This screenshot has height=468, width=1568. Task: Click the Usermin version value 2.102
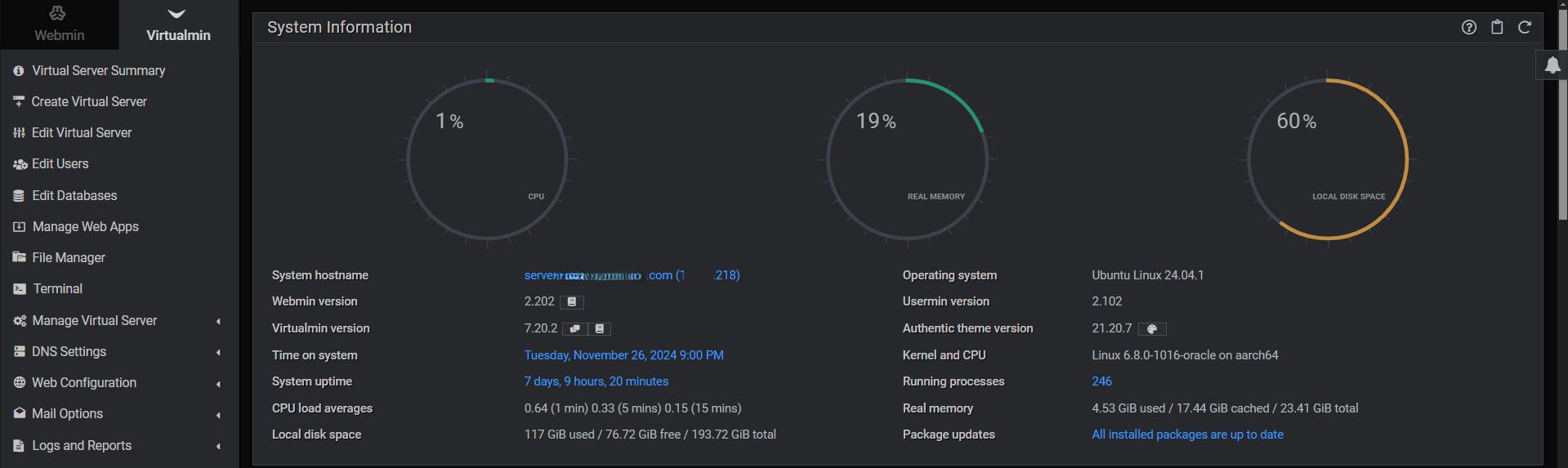tap(1107, 301)
